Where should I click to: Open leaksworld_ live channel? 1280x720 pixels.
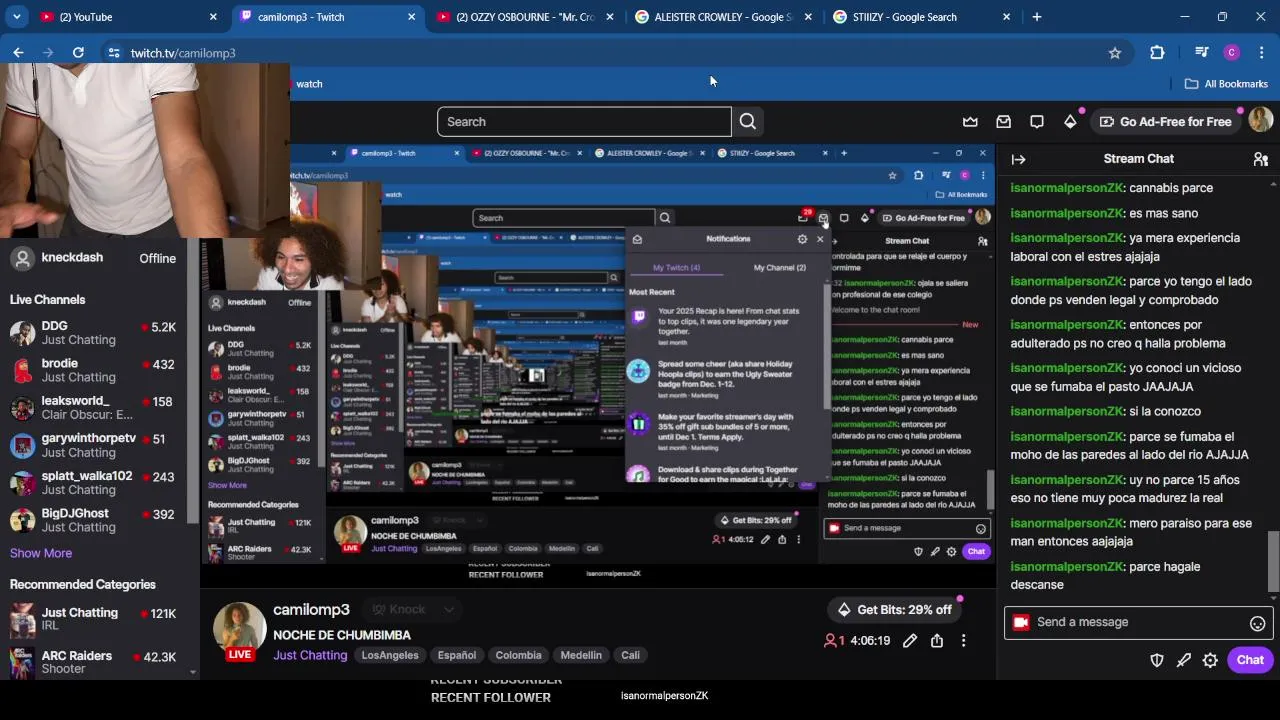(93, 407)
